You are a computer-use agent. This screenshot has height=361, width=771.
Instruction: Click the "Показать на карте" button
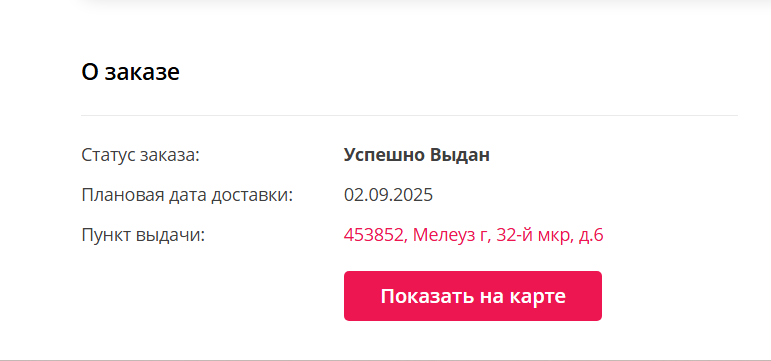pyautogui.click(x=473, y=296)
